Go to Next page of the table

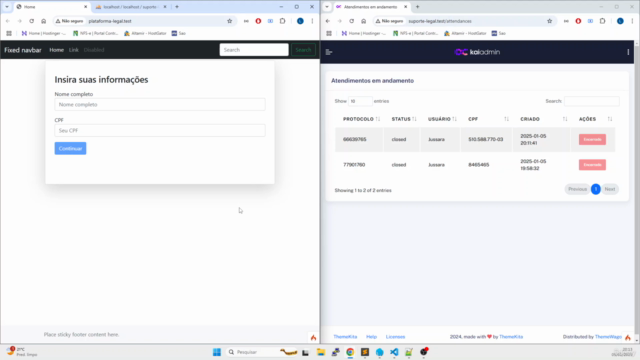click(x=610, y=189)
